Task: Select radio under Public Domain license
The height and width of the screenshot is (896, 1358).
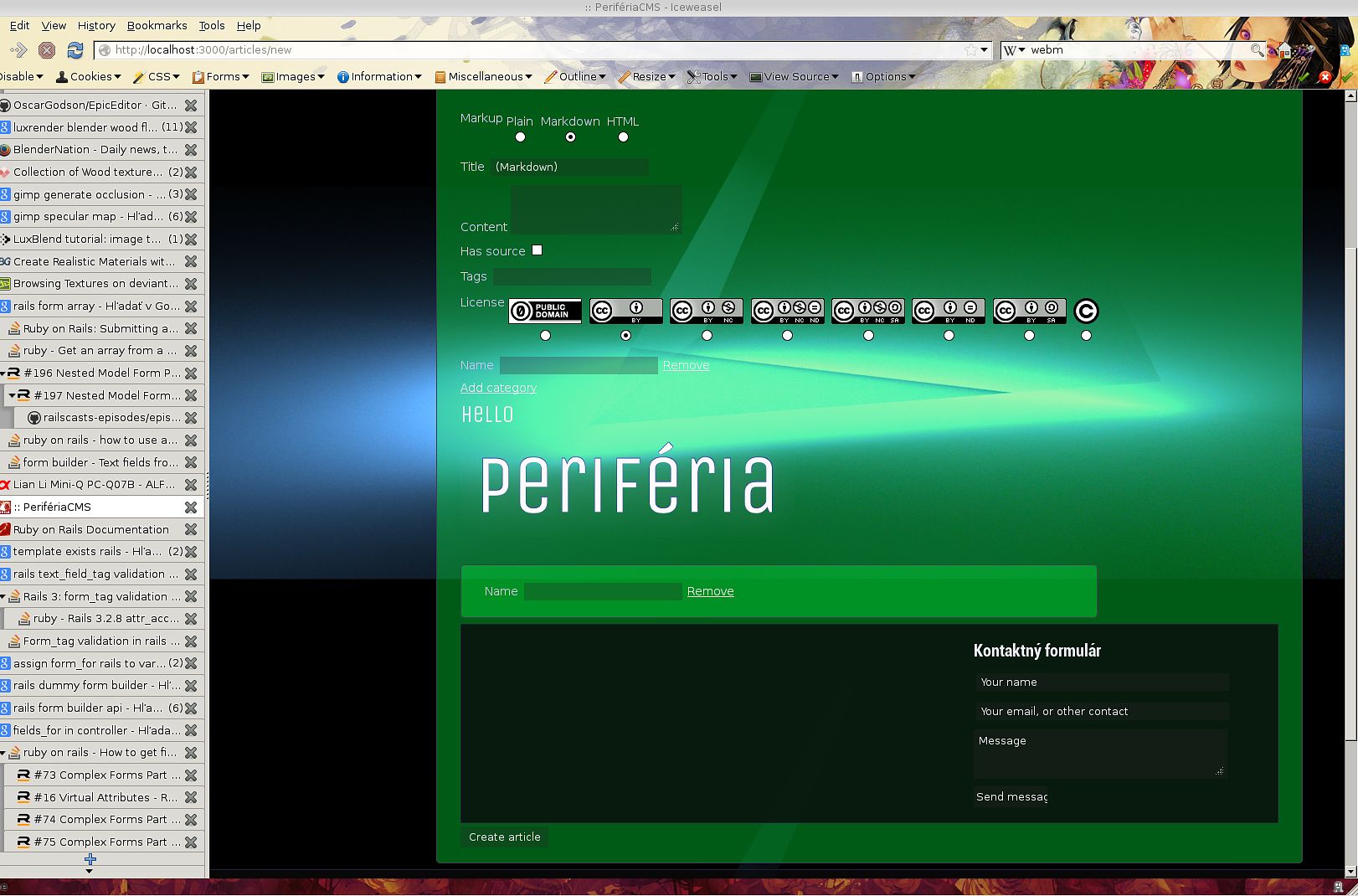Action: (x=546, y=336)
